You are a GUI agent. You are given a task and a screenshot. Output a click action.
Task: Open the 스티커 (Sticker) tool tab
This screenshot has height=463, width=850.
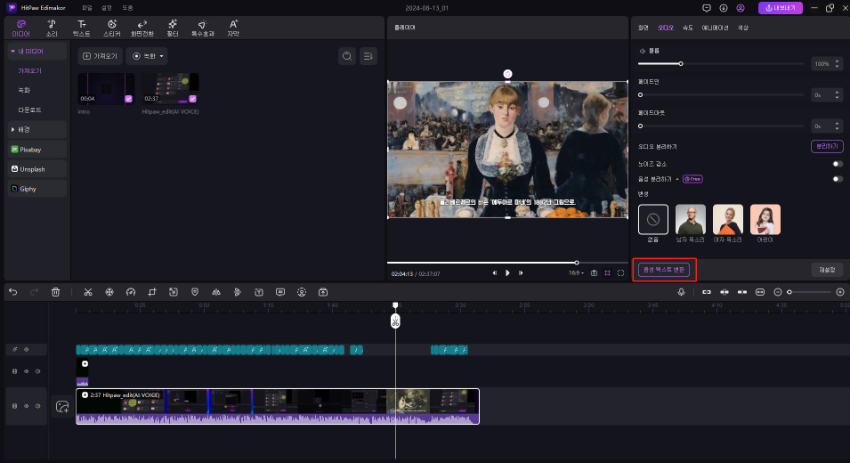pyautogui.click(x=111, y=27)
